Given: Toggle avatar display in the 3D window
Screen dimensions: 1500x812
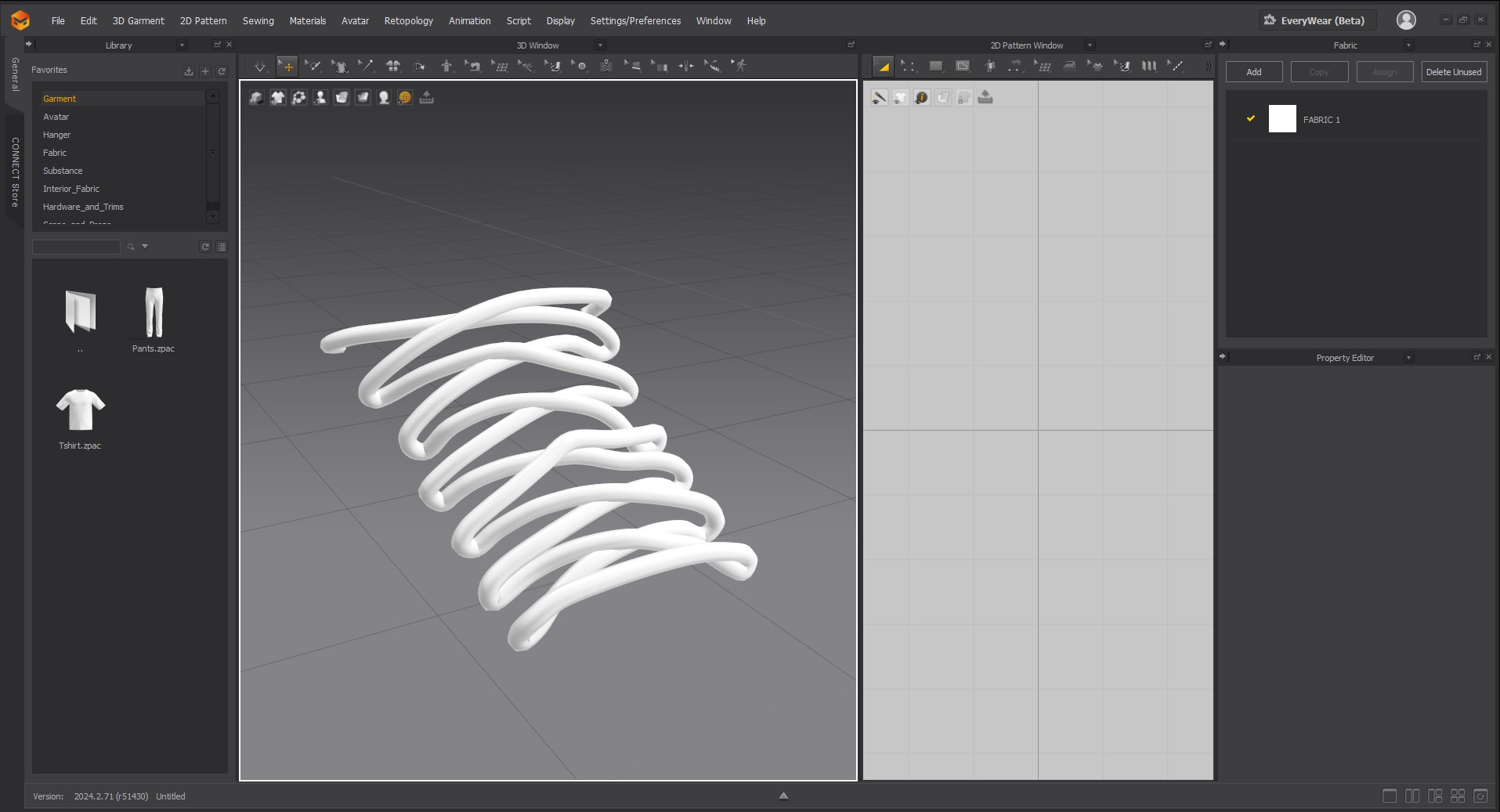Looking at the screenshot, I should tap(320, 97).
